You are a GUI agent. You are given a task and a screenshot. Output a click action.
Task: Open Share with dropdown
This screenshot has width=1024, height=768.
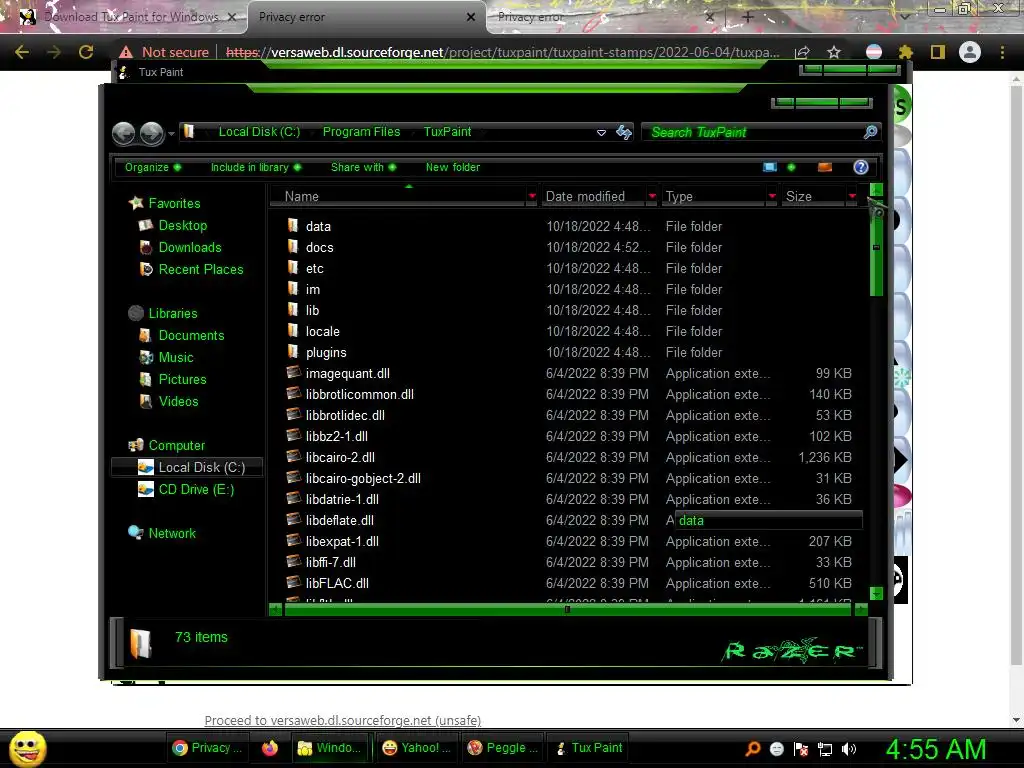point(364,167)
